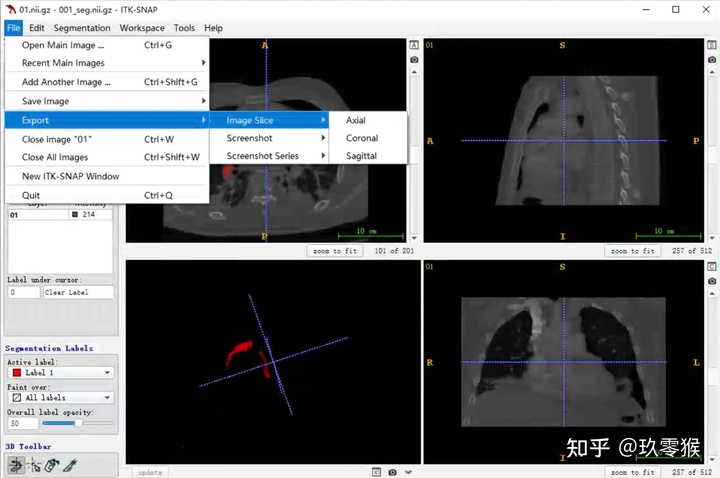Open the File menu

[13, 28]
